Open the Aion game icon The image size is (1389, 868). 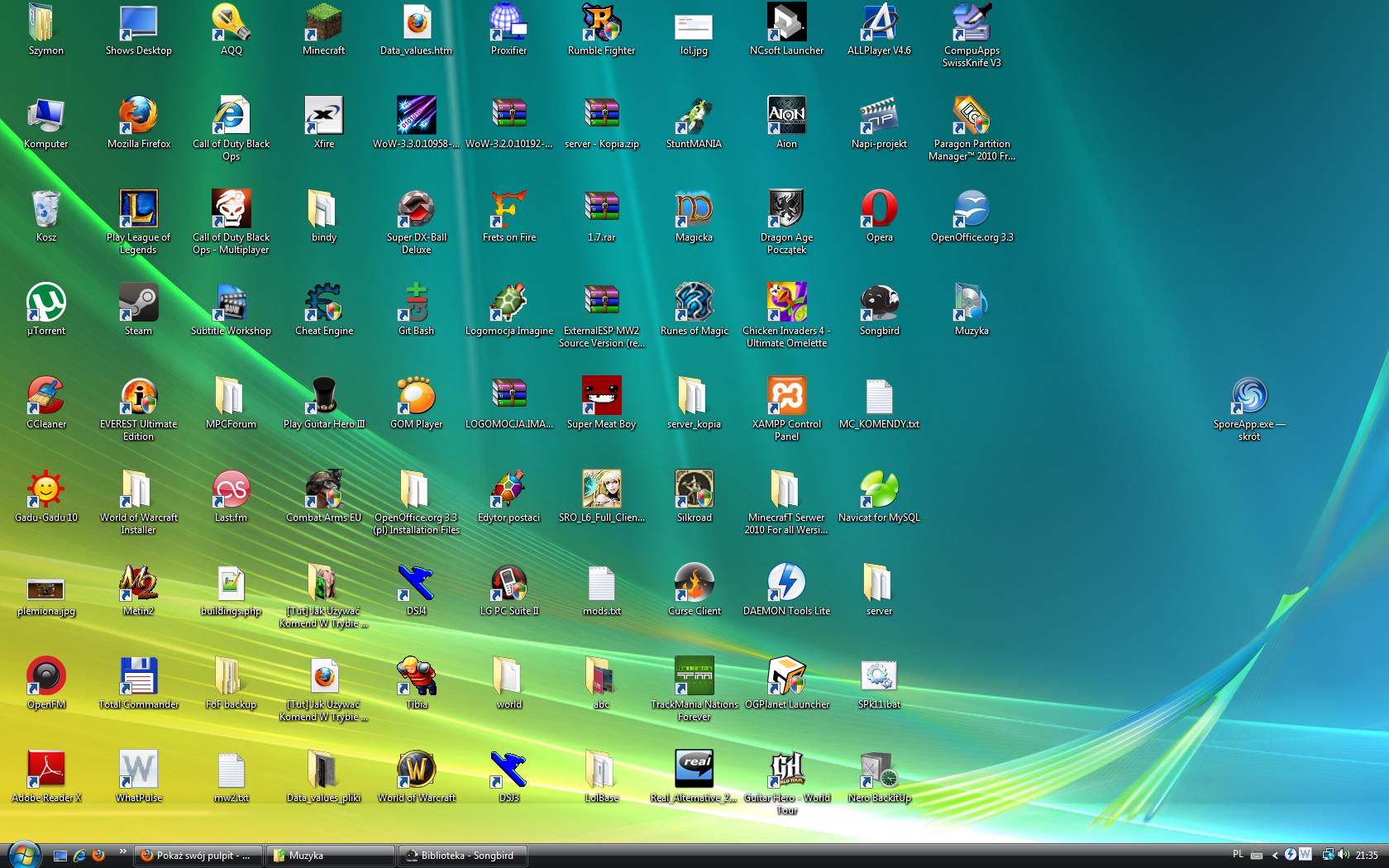pyautogui.click(x=787, y=123)
